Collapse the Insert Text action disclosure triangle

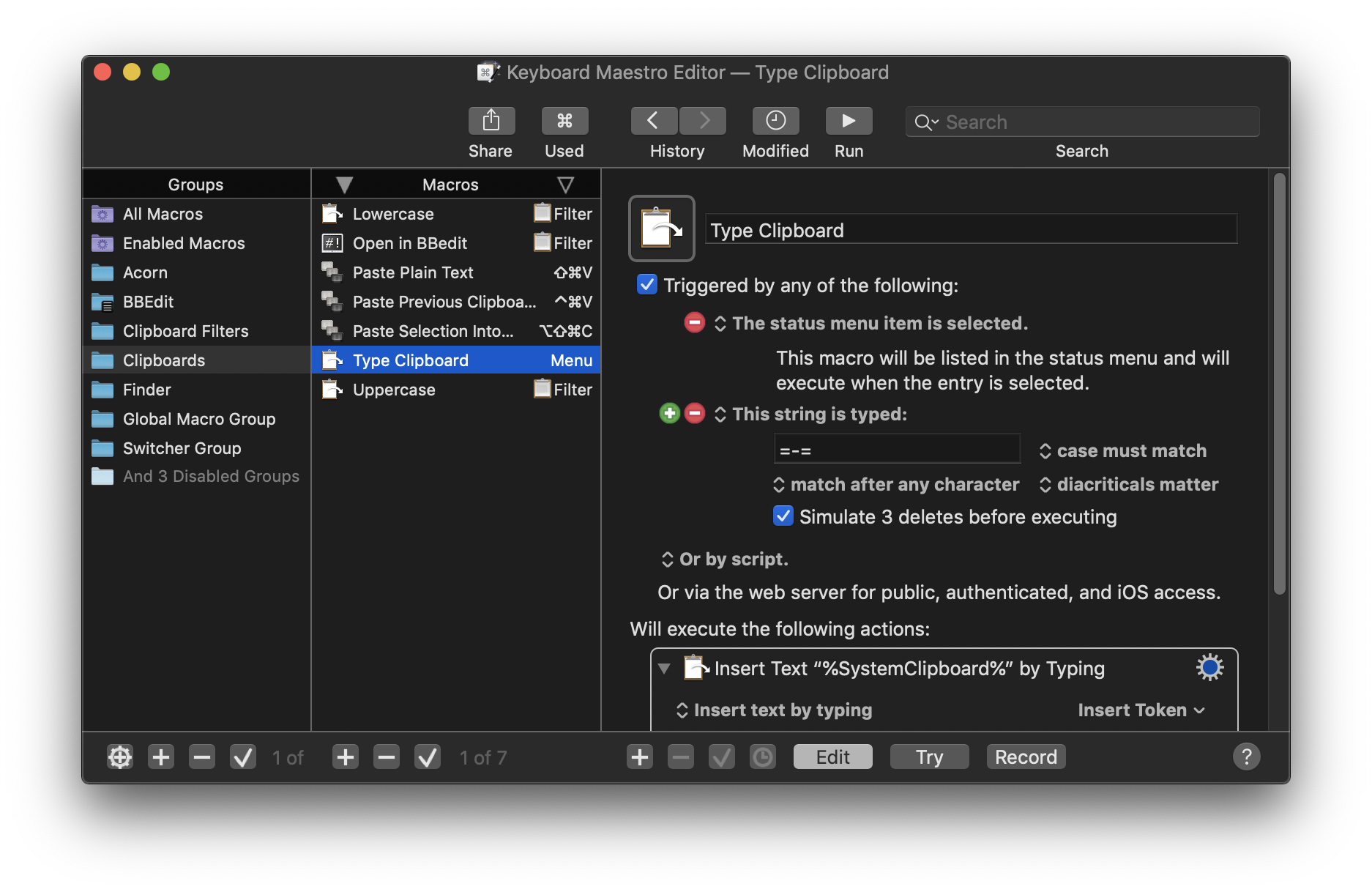pos(664,668)
